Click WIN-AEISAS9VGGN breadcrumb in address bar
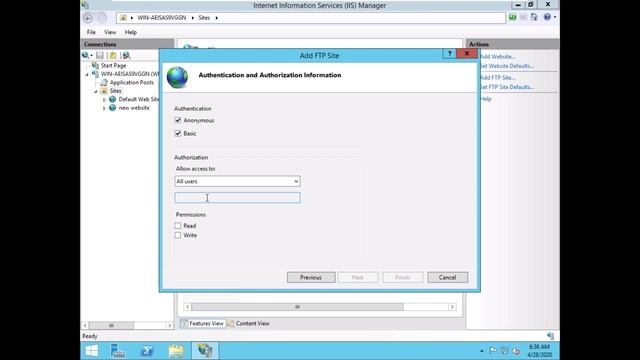The image size is (640, 360). click(x=162, y=18)
